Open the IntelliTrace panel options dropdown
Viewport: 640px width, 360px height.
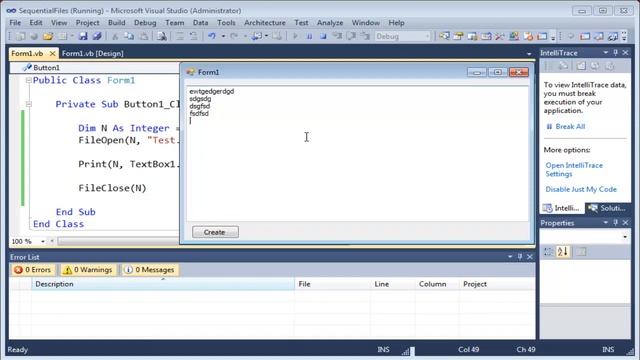[606, 53]
